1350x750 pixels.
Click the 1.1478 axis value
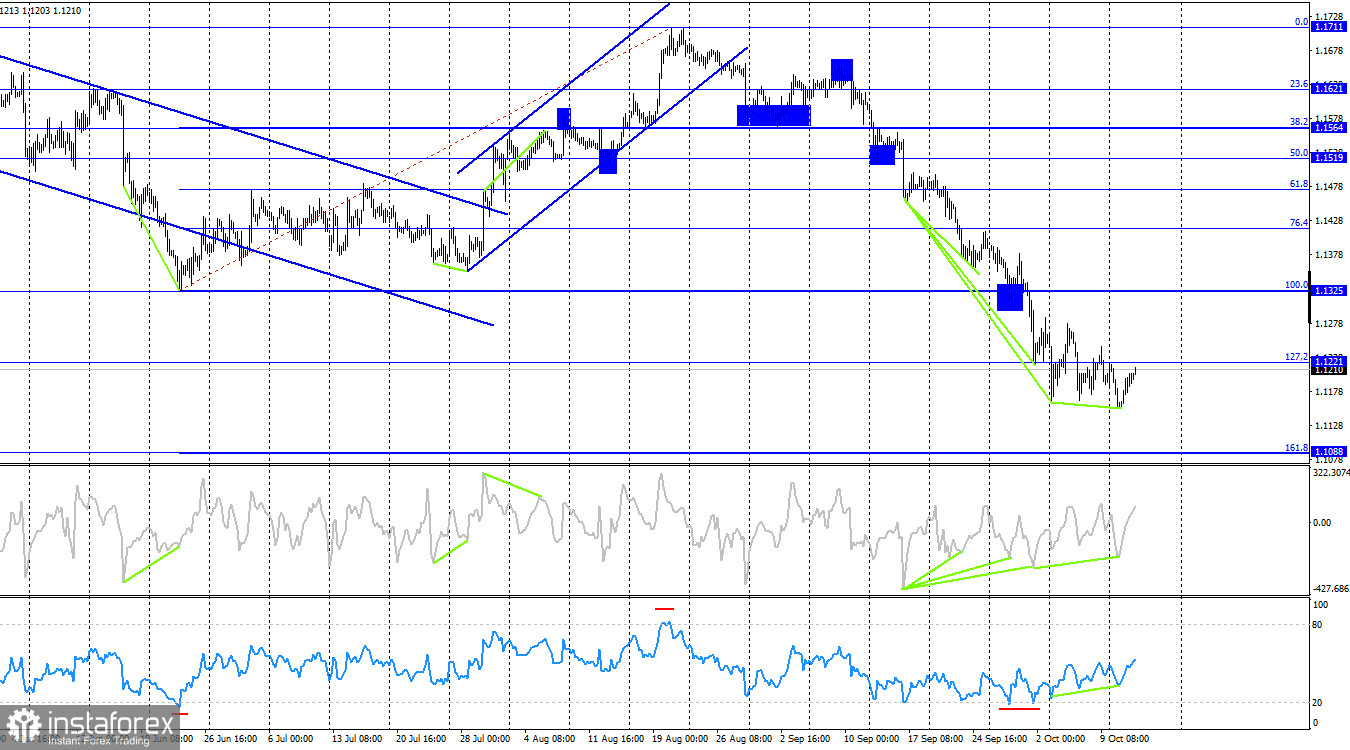pos(1330,187)
